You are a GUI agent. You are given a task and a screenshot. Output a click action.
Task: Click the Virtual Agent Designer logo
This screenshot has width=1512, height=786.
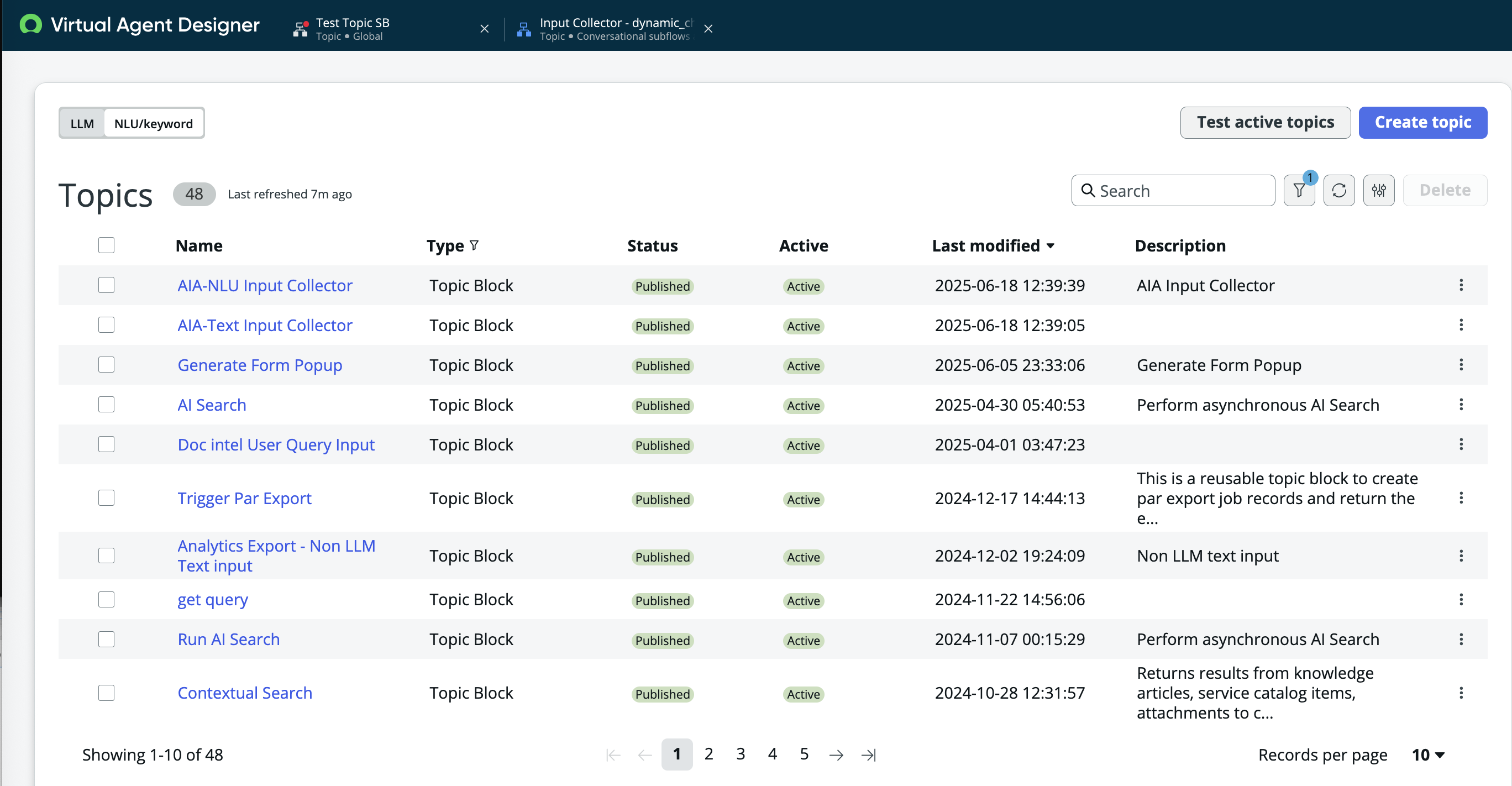(x=30, y=25)
